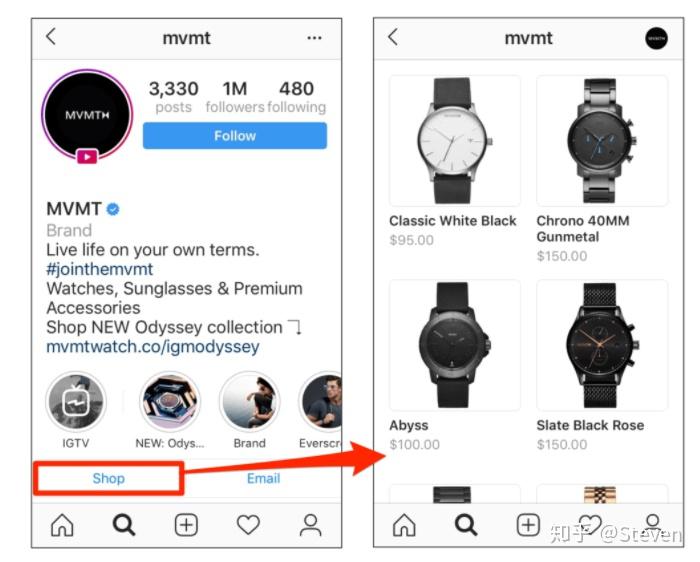Go back using the shop screen's back arrow
The image size is (700, 562).
point(393,37)
